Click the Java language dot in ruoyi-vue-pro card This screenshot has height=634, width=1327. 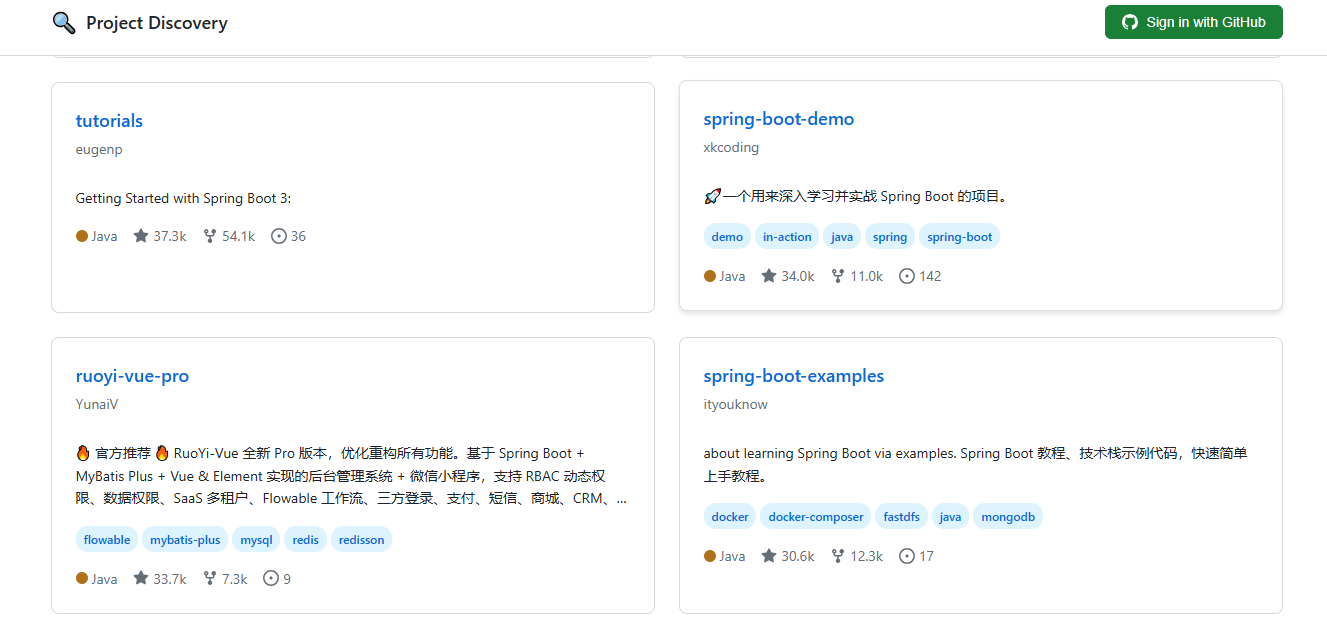point(82,578)
